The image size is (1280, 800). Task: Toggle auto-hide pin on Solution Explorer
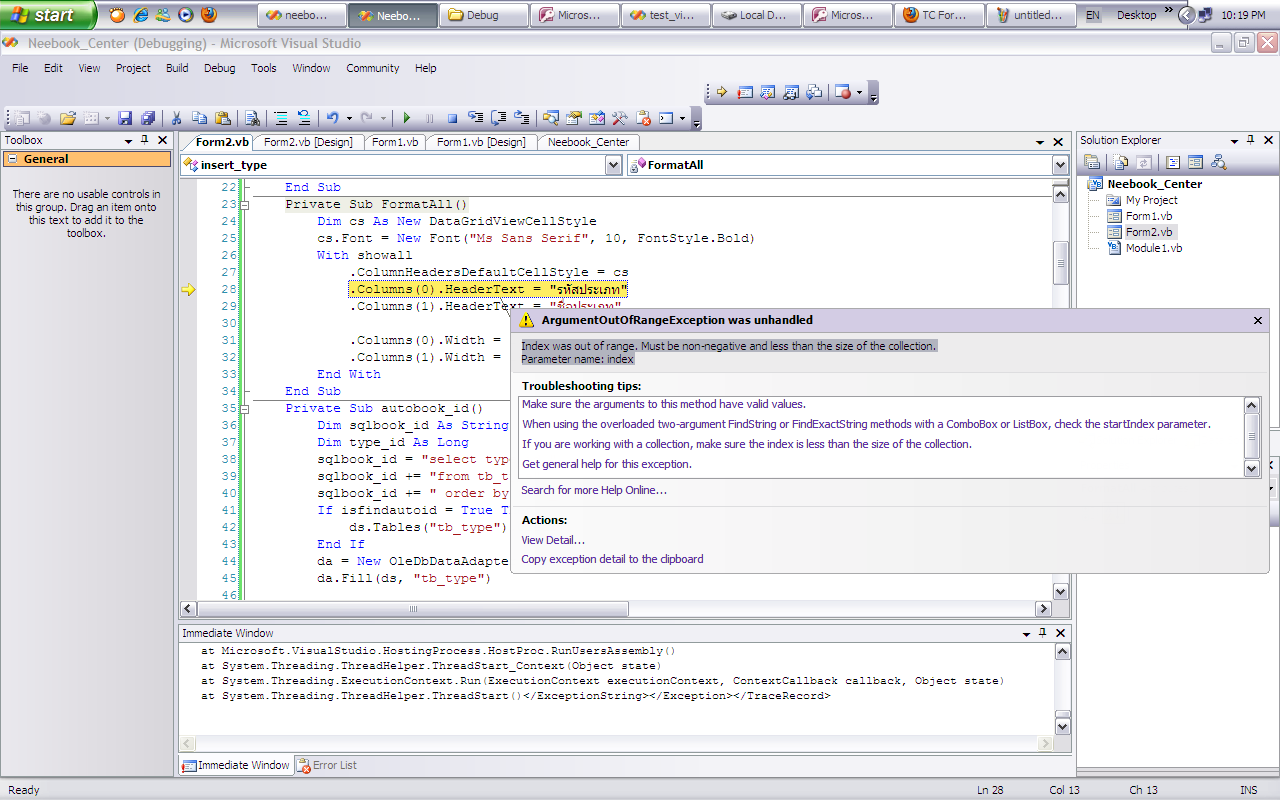point(1250,140)
